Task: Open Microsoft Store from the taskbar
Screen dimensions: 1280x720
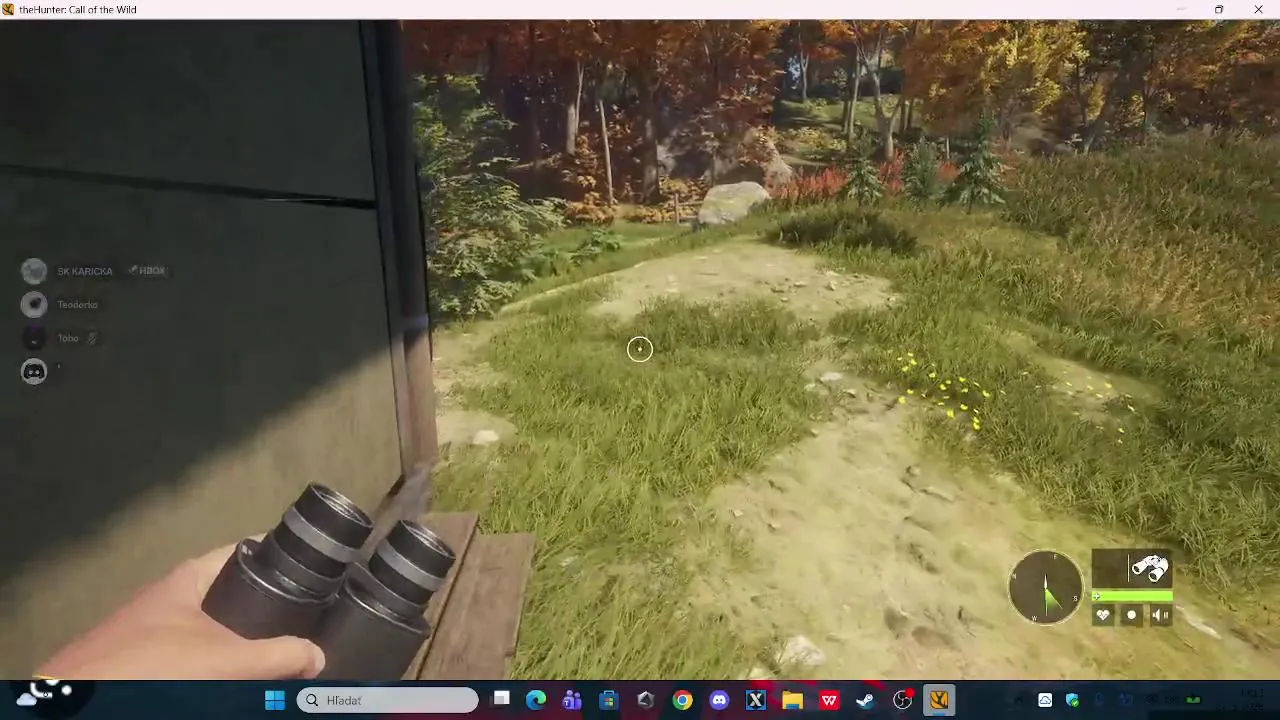Action: 608,700
